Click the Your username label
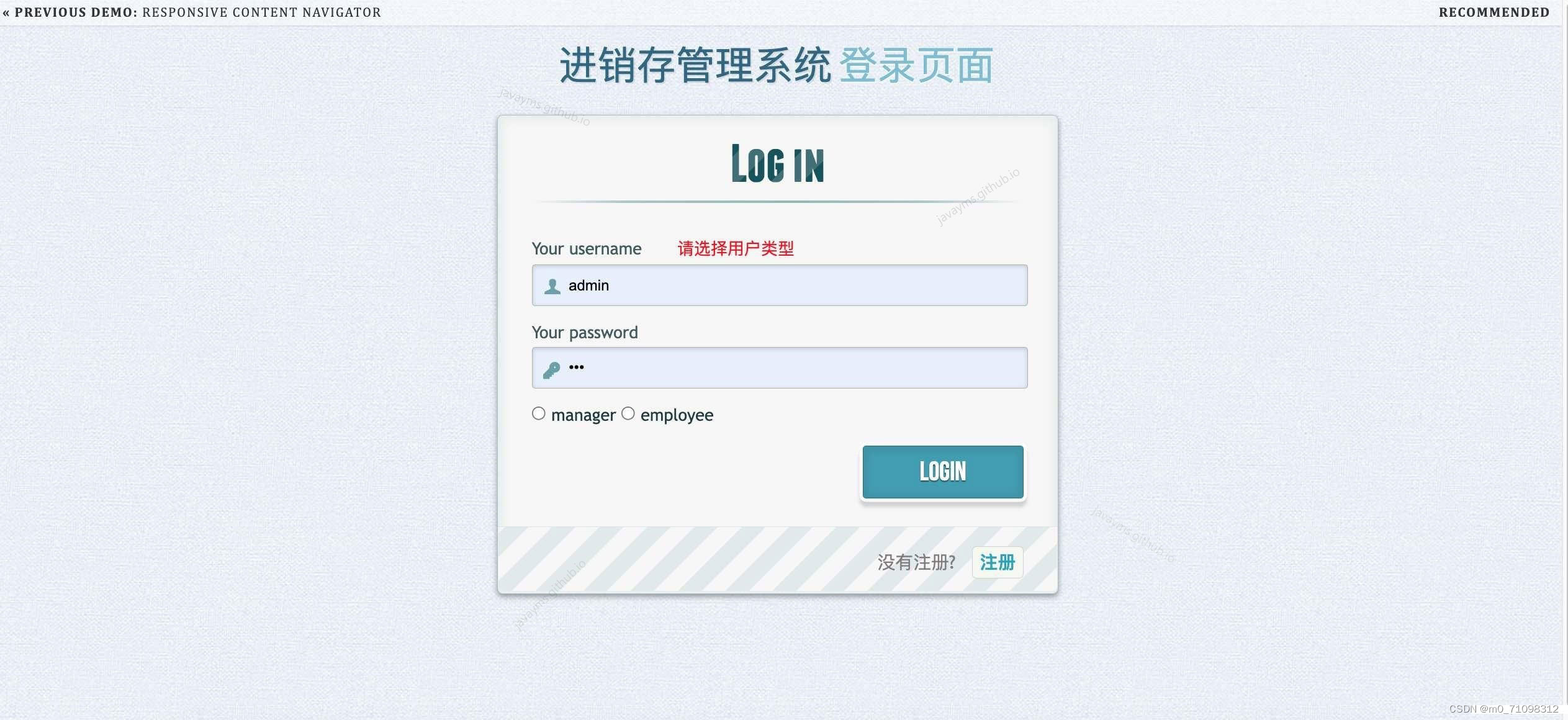The image size is (1568, 720). (587, 249)
